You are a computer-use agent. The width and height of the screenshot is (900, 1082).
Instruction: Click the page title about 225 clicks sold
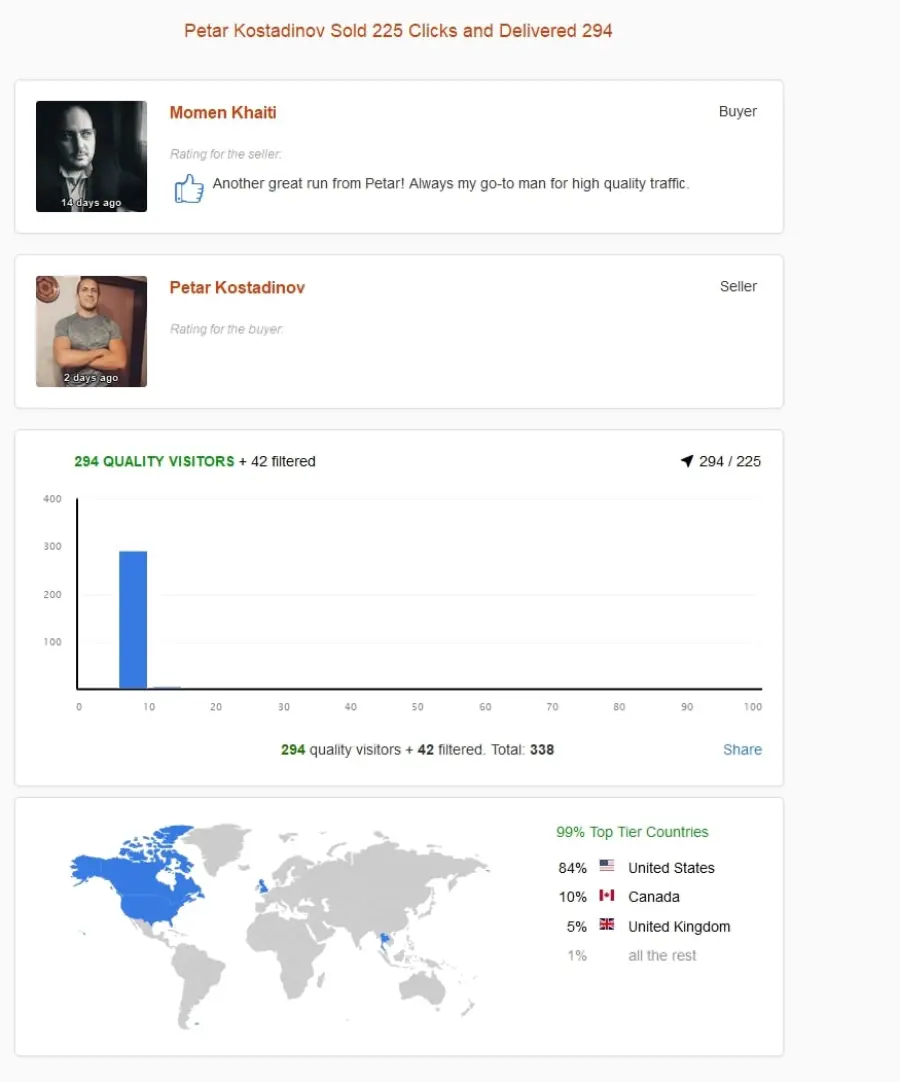[x=398, y=31]
